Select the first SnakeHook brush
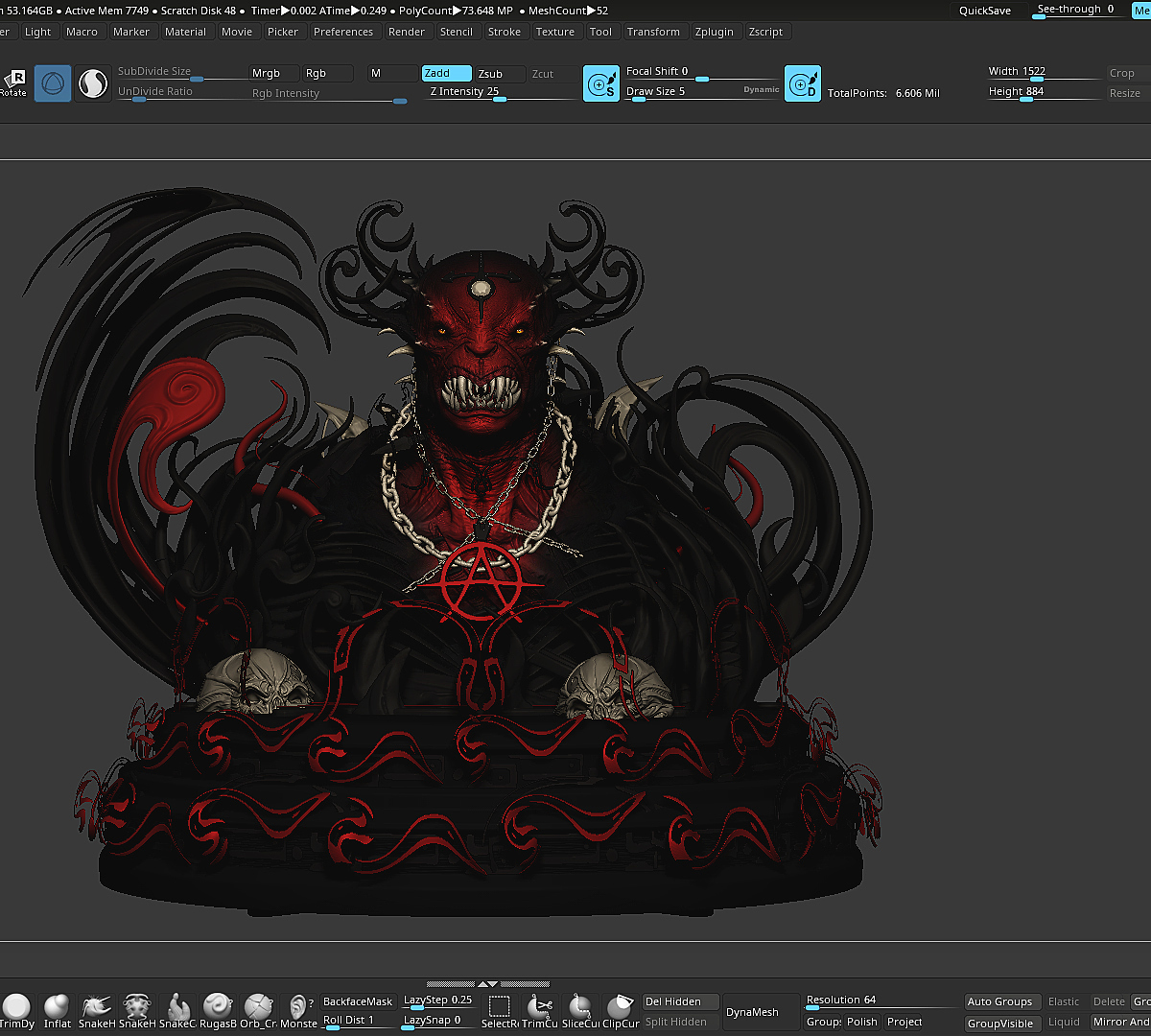This screenshot has height=1036, width=1151. pos(97,1012)
